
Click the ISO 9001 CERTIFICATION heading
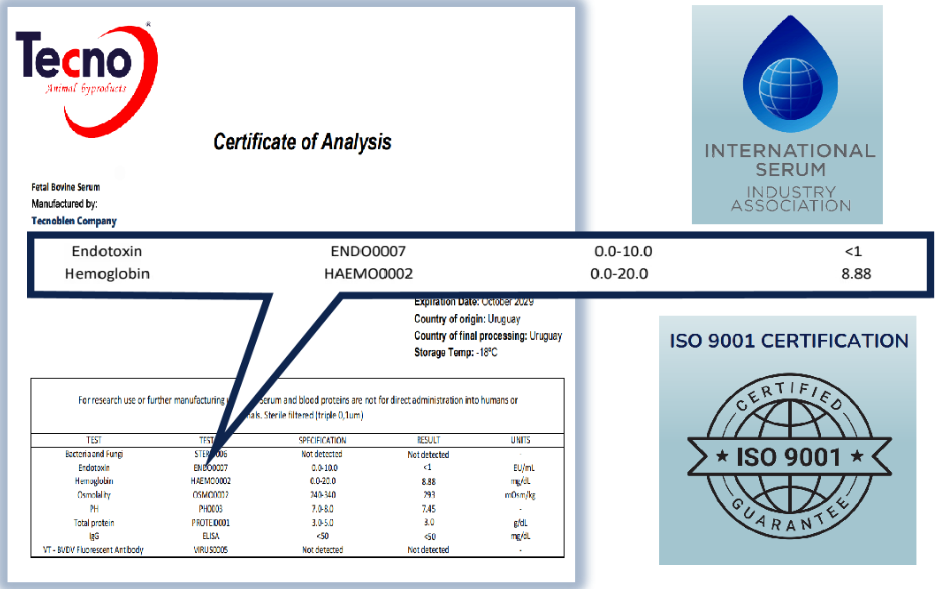pos(788,341)
